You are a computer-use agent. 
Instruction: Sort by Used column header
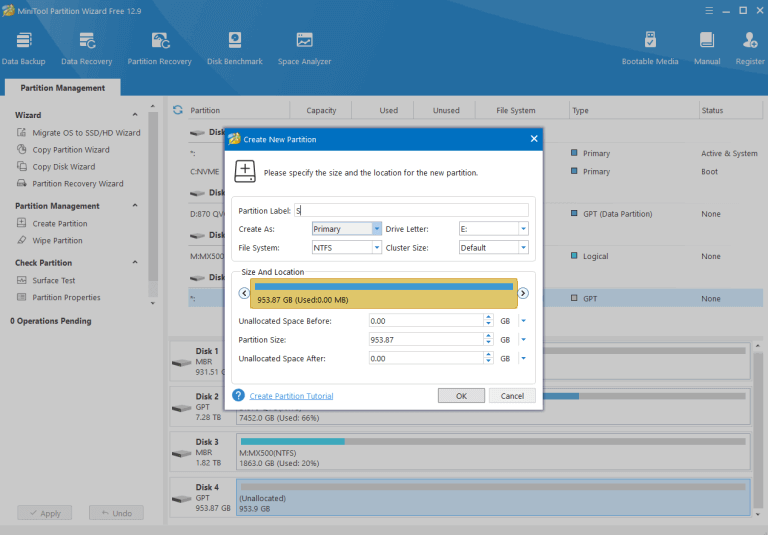383,110
